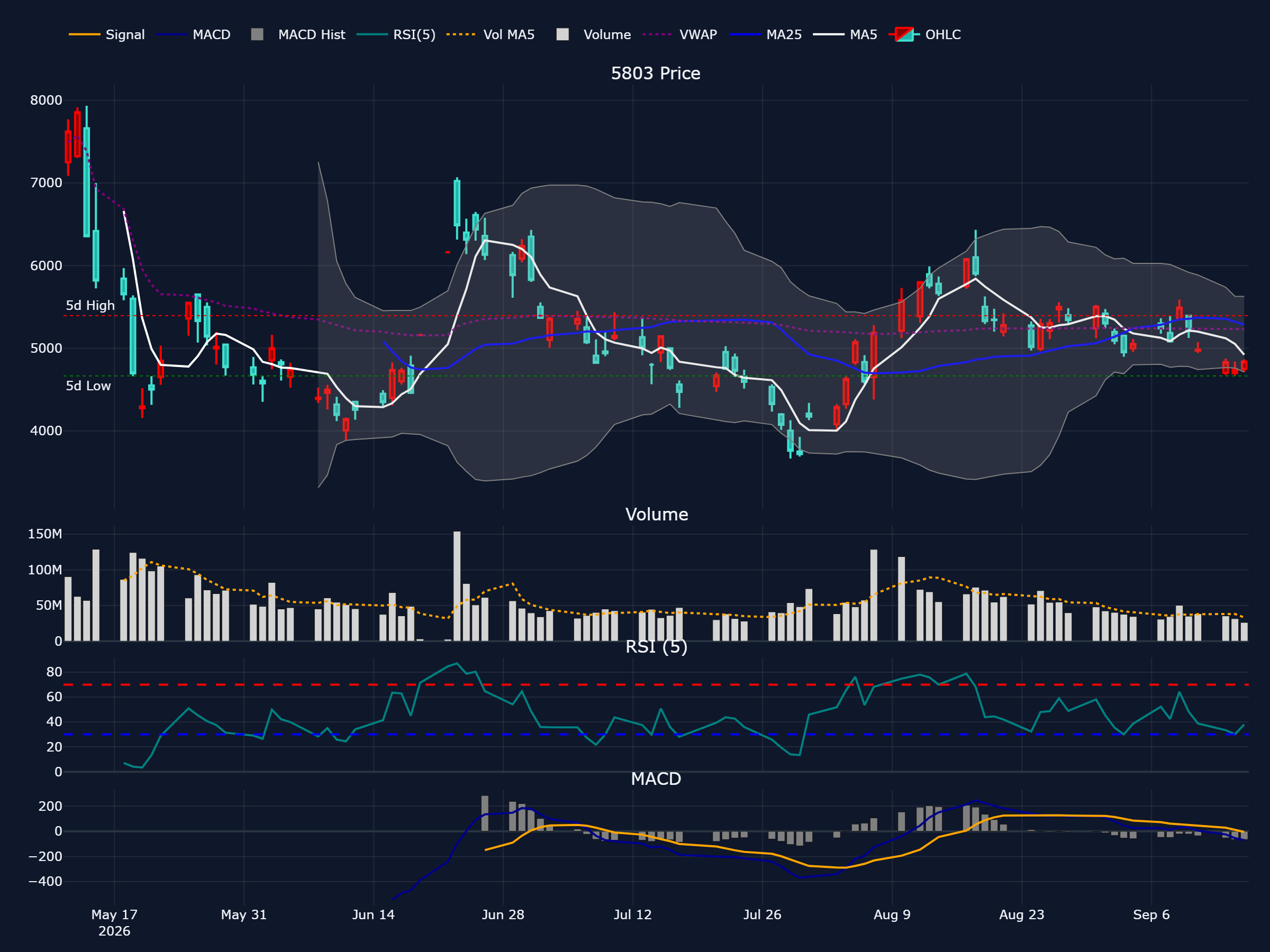Viewport: 1270px width, 952px height.
Task: Toggle the OHLC legend entry
Action: point(925,34)
